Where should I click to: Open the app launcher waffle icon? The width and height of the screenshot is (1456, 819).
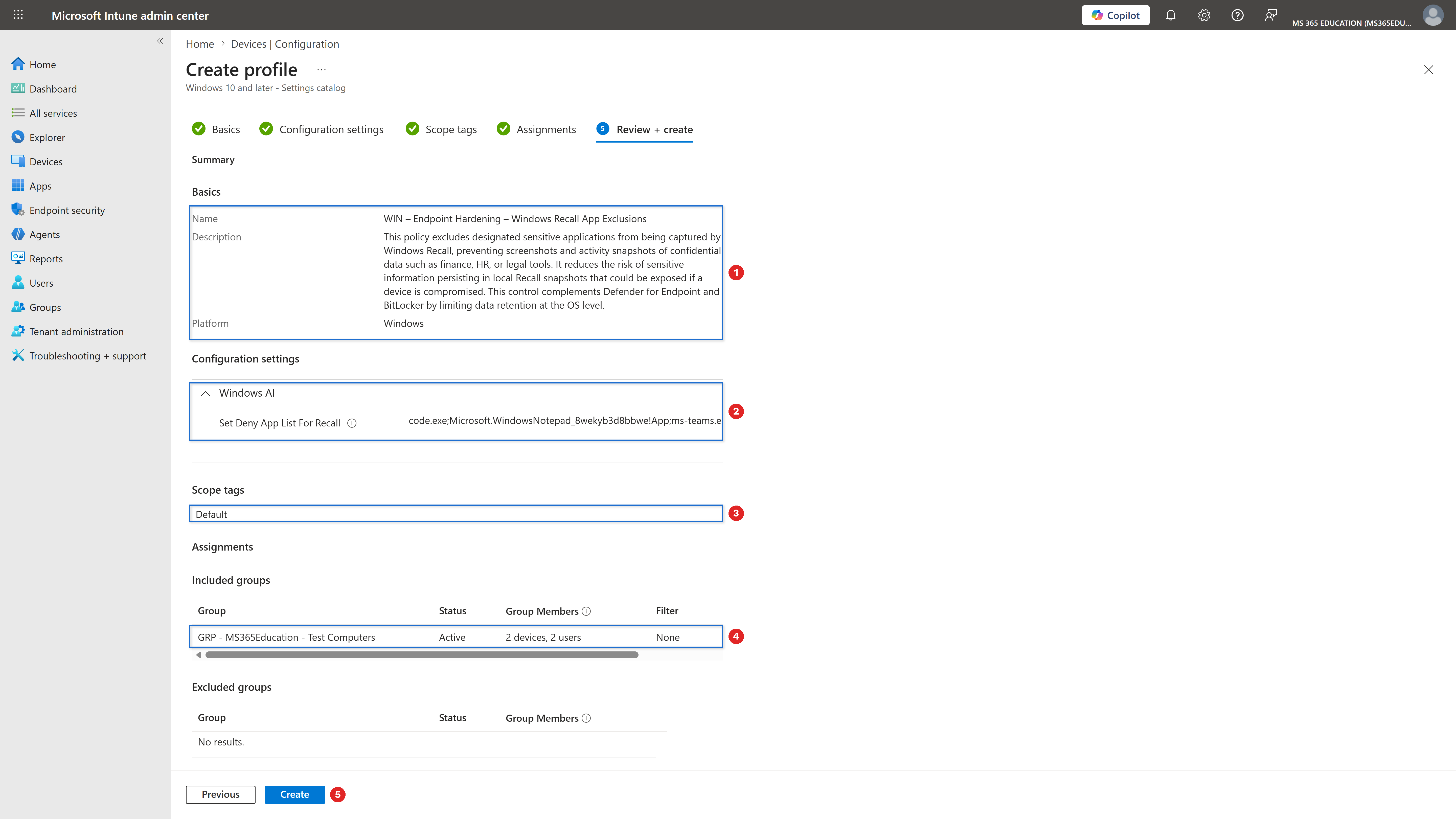[18, 15]
